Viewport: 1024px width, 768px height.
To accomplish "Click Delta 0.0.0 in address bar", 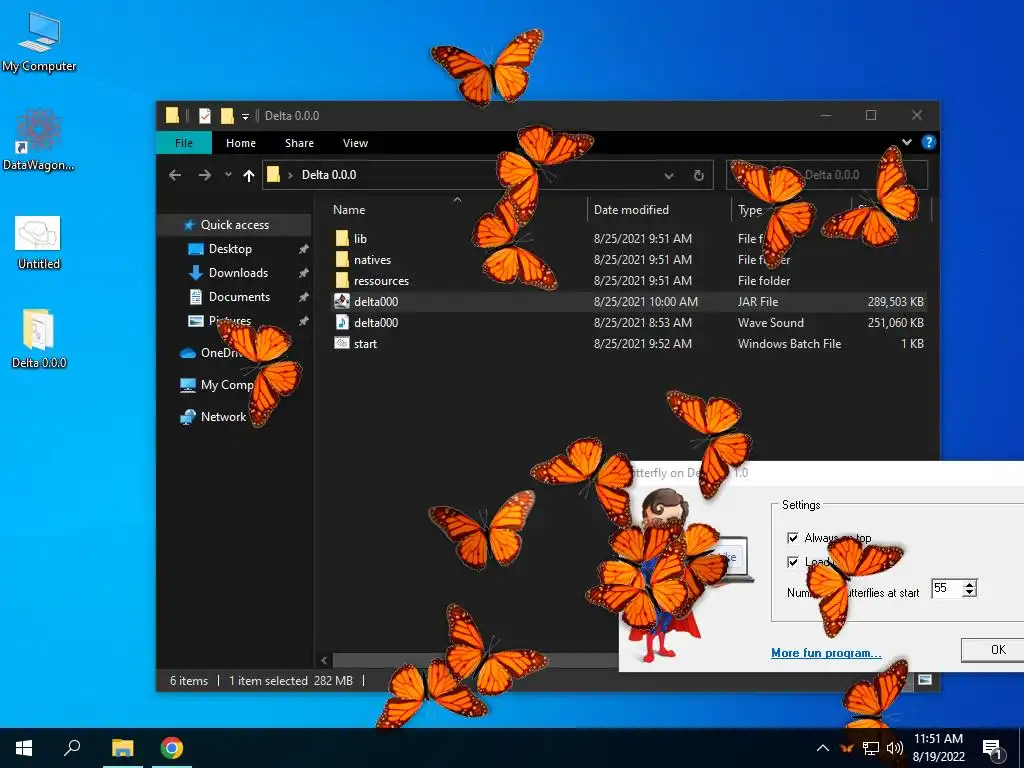I will click(328, 175).
